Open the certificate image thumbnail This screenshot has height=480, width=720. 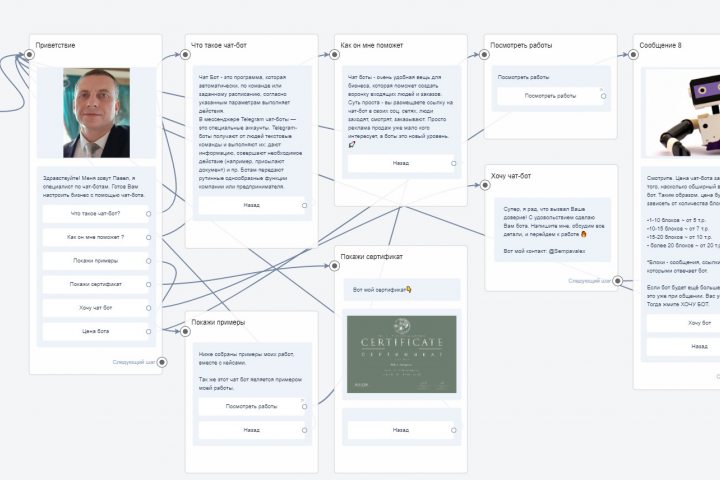(x=402, y=354)
